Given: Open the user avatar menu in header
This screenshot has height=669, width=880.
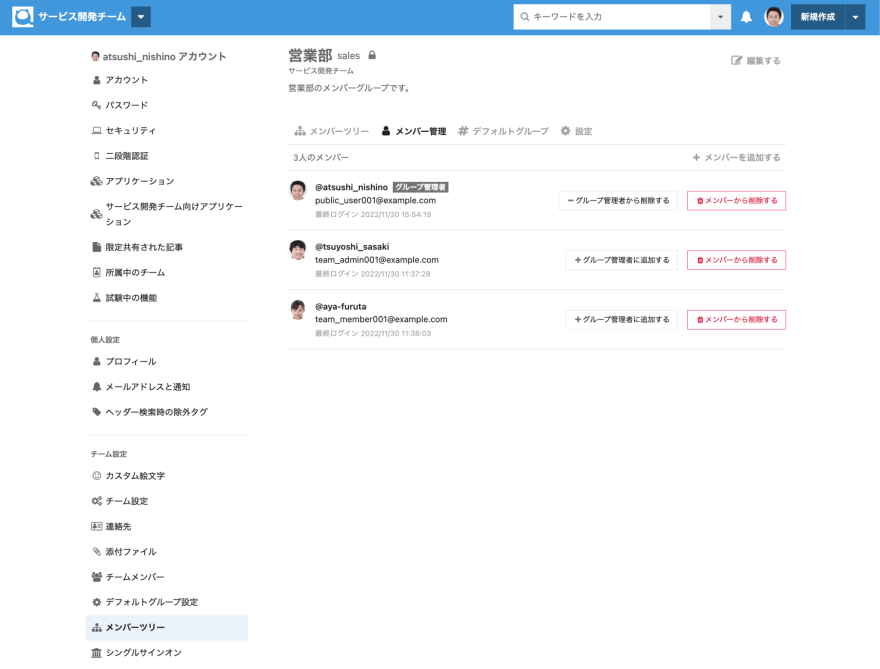Looking at the screenshot, I should (x=774, y=17).
